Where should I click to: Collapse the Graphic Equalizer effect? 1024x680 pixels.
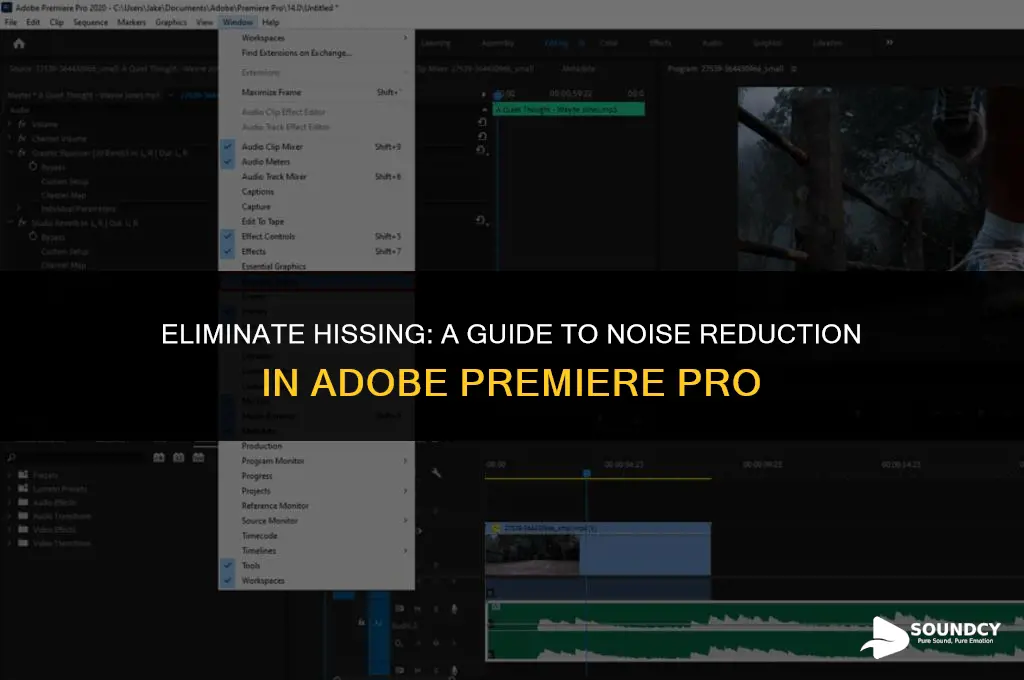tap(10, 153)
